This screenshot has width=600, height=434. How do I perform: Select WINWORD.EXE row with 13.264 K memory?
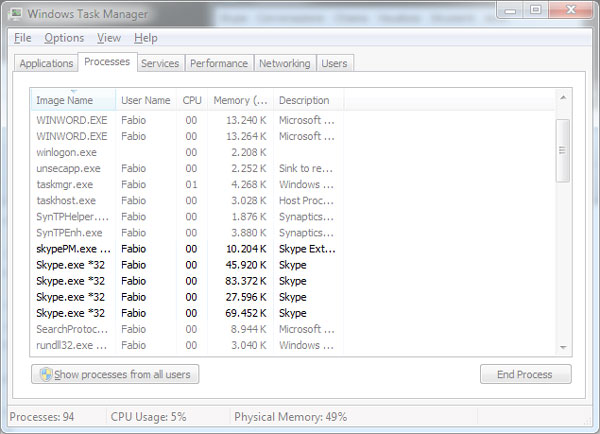tap(187, 136)
